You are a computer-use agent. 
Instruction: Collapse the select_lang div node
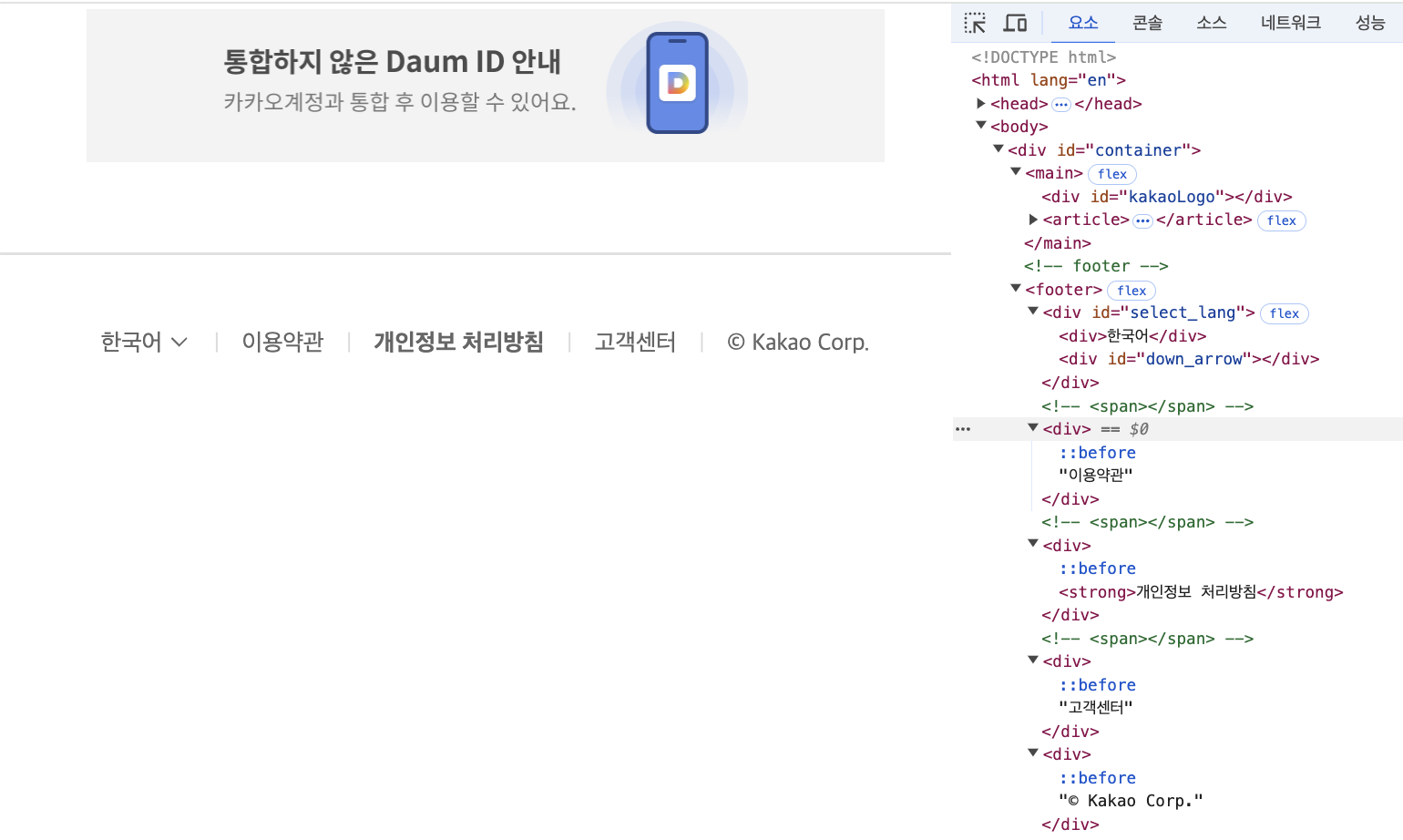[x=1033, y=312]
